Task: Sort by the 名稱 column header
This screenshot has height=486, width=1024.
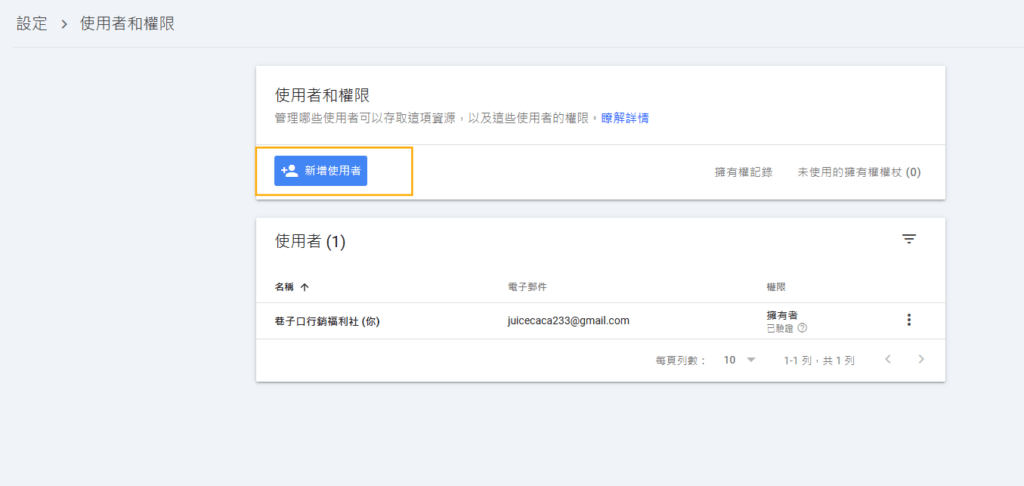Action: (285, 287)
